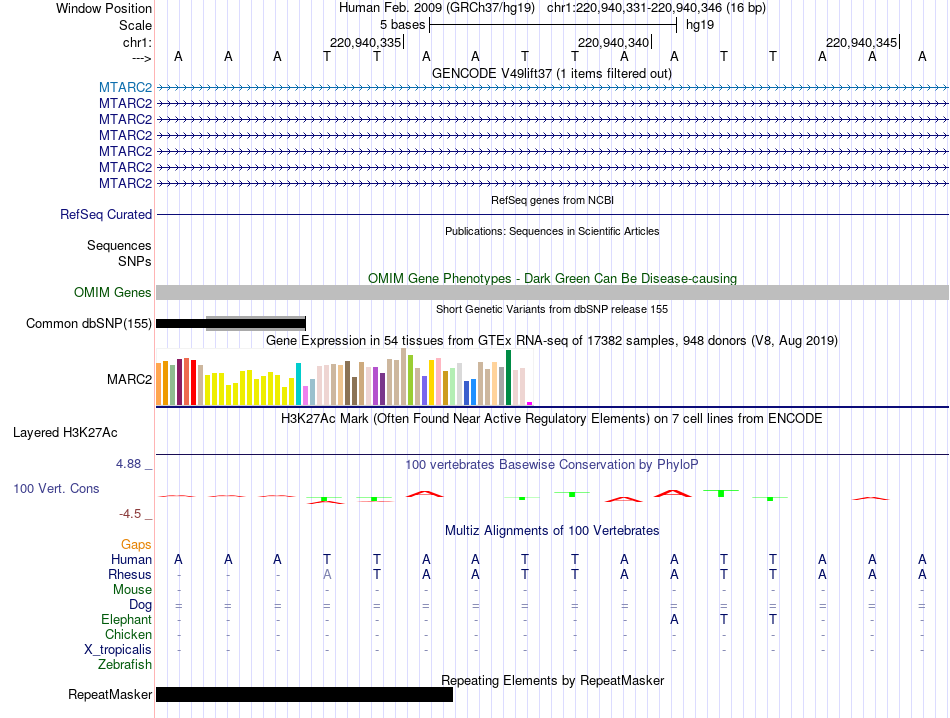Click the 100 Vert. Cons label
Viewport: 950px width, 718px height.
coord(56,488)
